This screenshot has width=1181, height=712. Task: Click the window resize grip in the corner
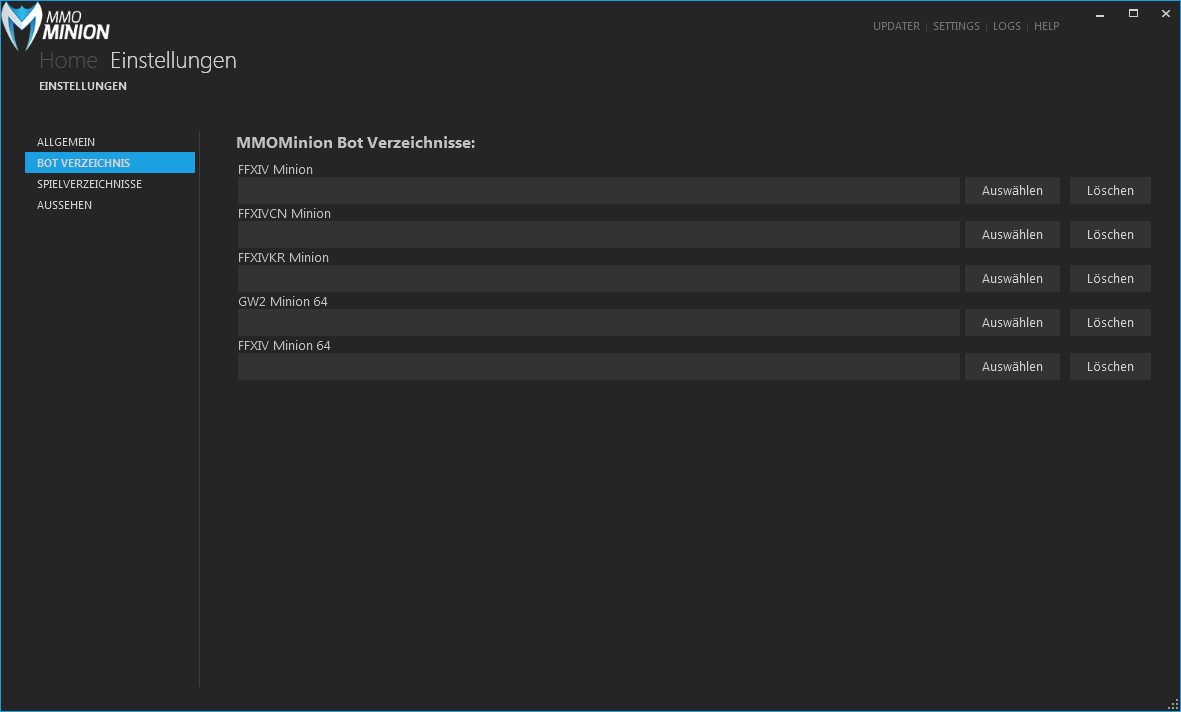1173,704
